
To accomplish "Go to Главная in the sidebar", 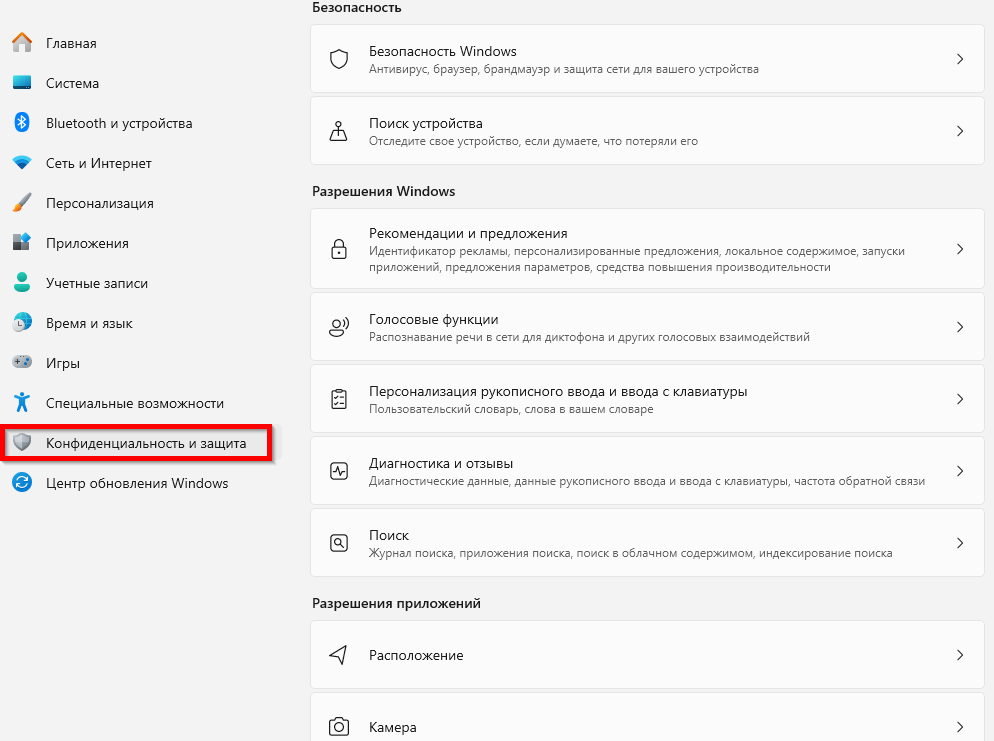I will click(x=71, y=43).
